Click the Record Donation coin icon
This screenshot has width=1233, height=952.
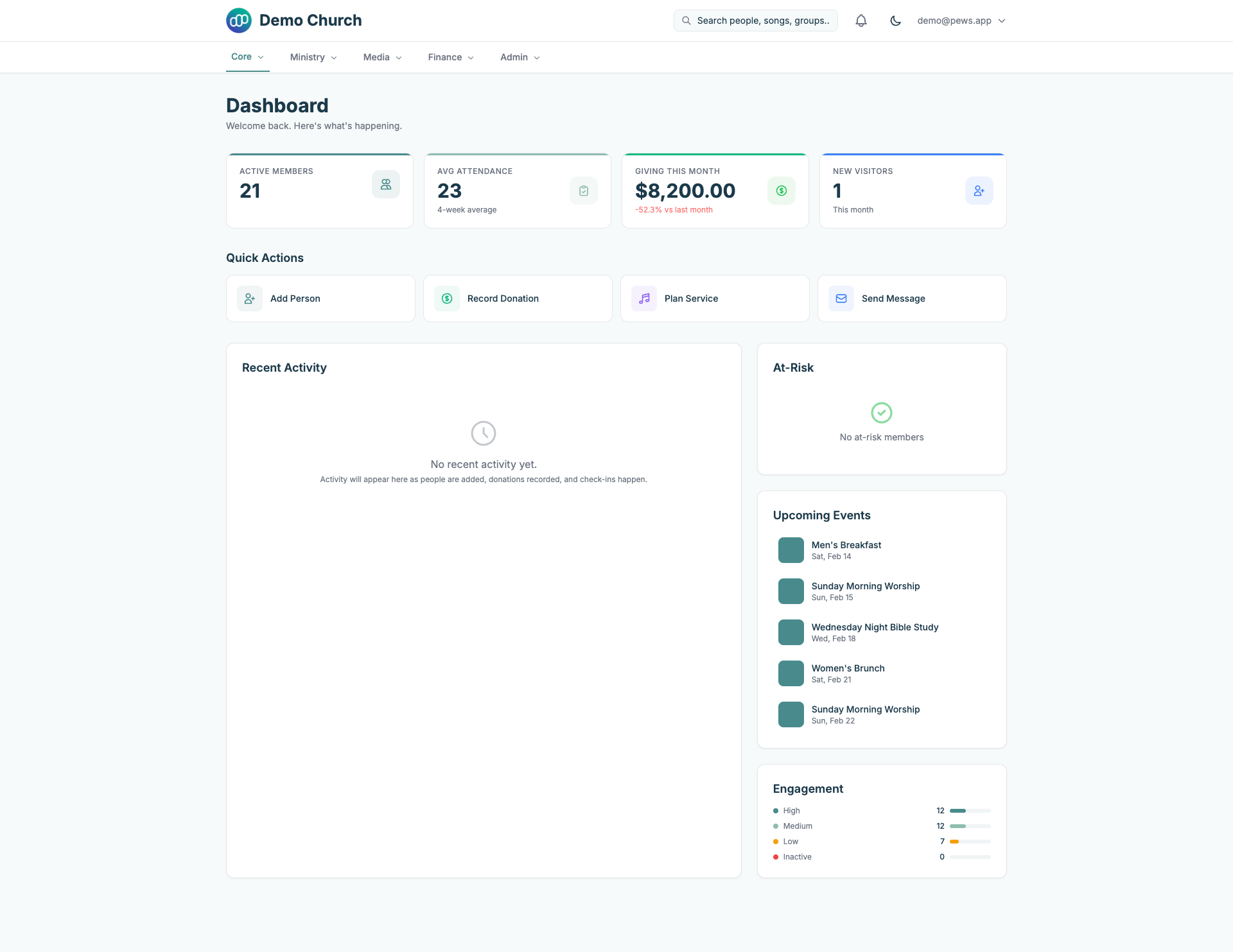tap(447, 298)
